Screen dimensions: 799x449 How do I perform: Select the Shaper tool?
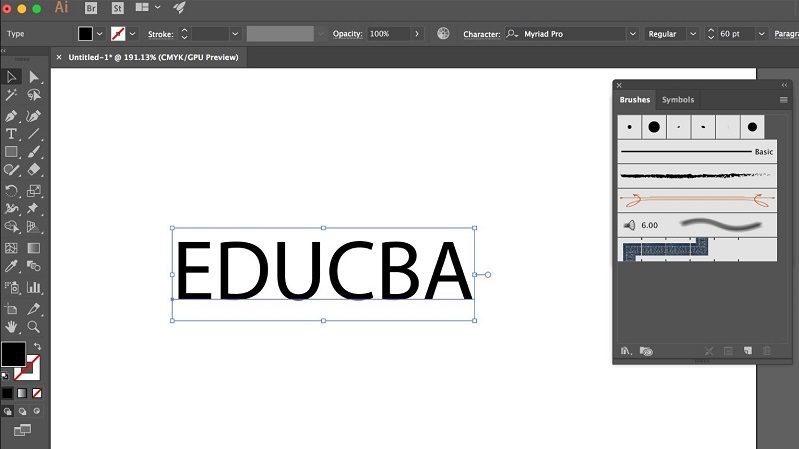point(11,170)
